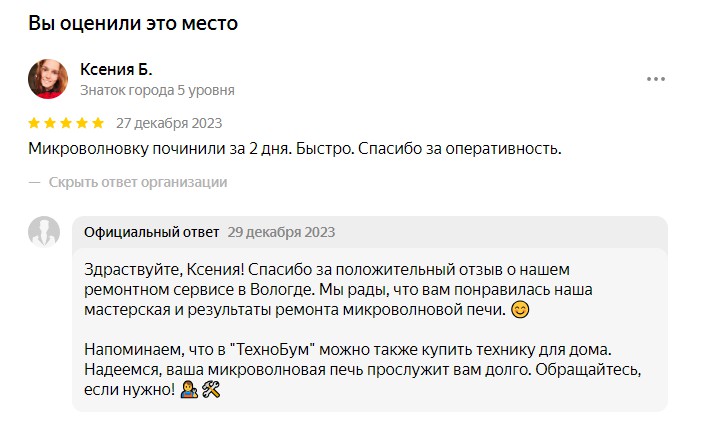The height and width of the screenshot is (426, 704).
Task: Click the reply date 29 декабря 2023
Action: pyautogui.click(x=281, y=232)
